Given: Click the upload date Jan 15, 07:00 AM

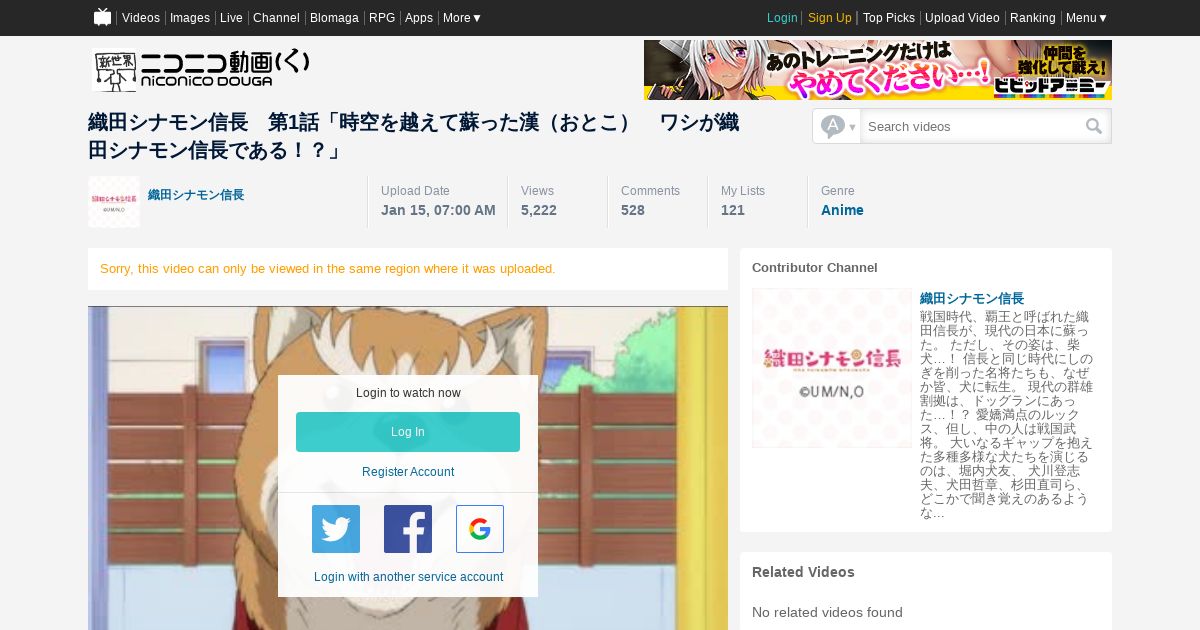Looking at the screenshot, I should pos(438,210).
